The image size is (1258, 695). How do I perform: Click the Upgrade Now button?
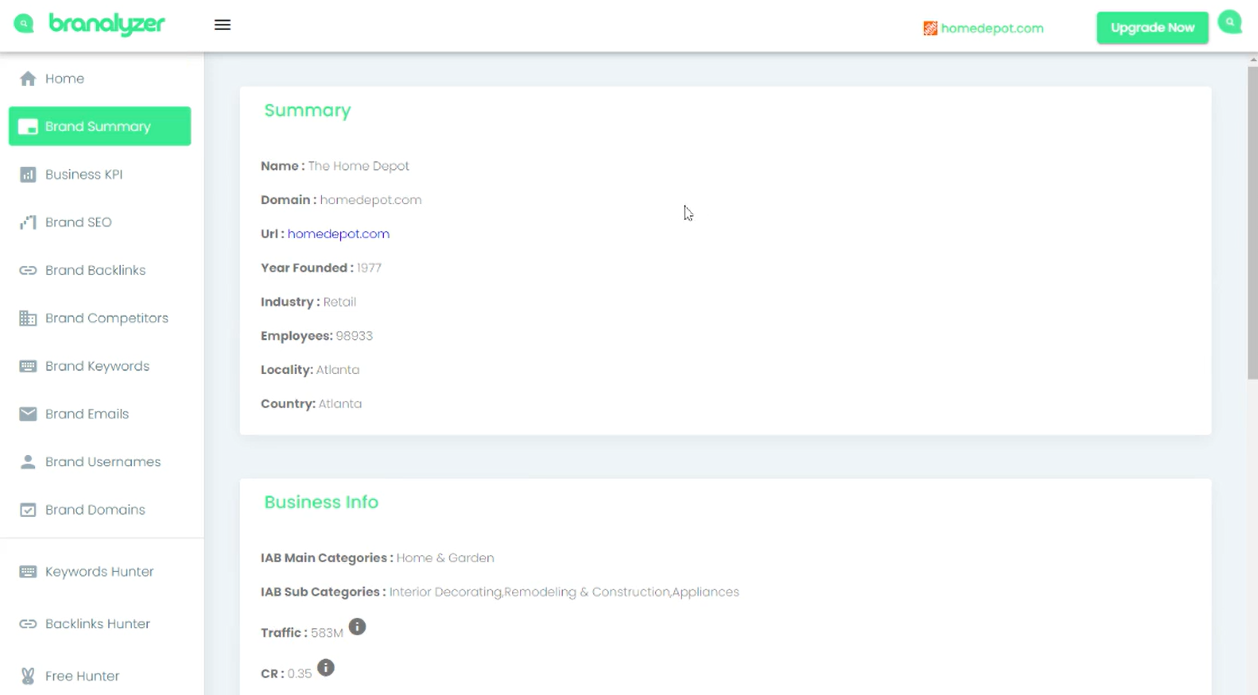click(x=1152, y=27)
